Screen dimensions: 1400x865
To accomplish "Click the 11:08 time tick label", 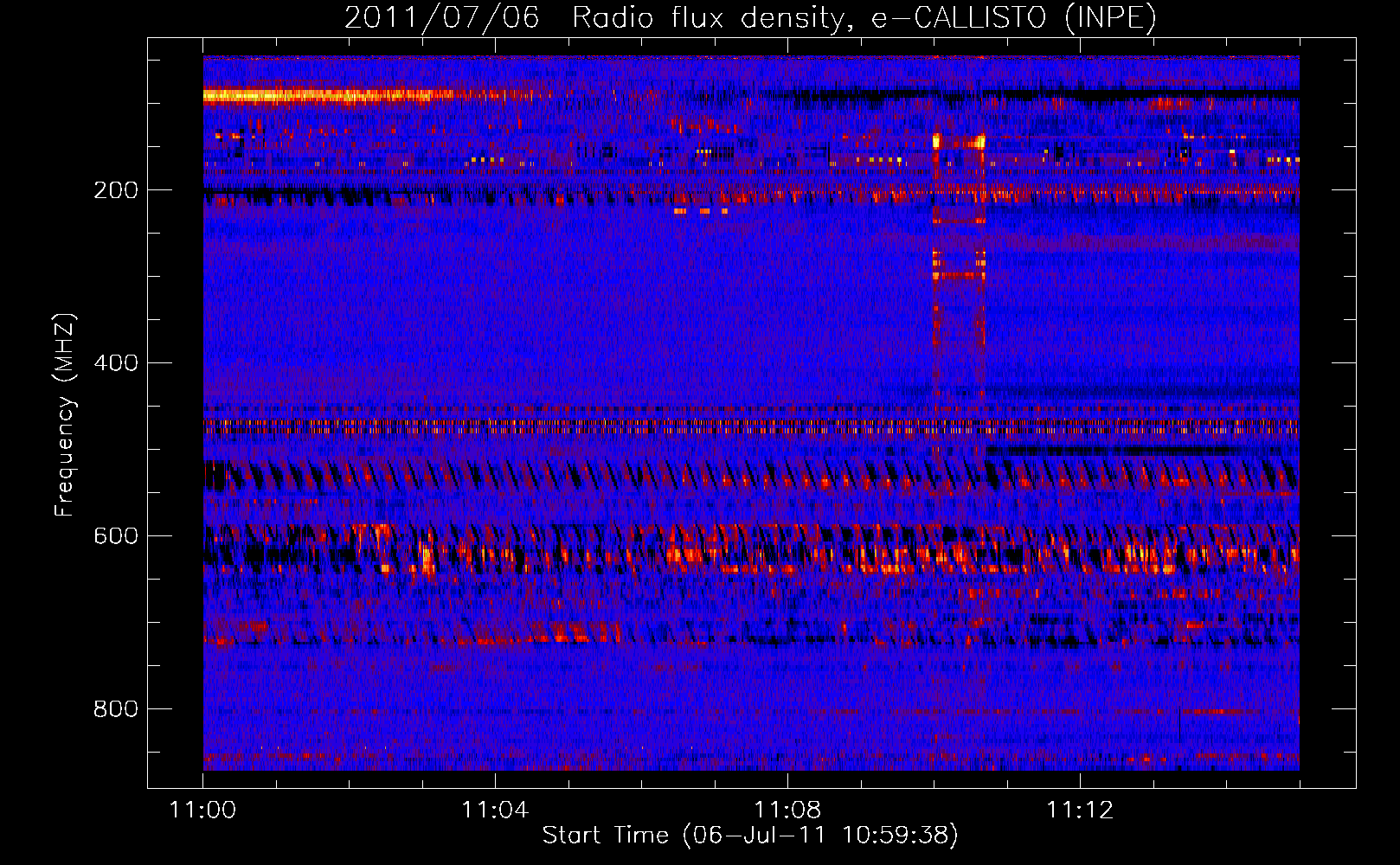I will 787,811.
